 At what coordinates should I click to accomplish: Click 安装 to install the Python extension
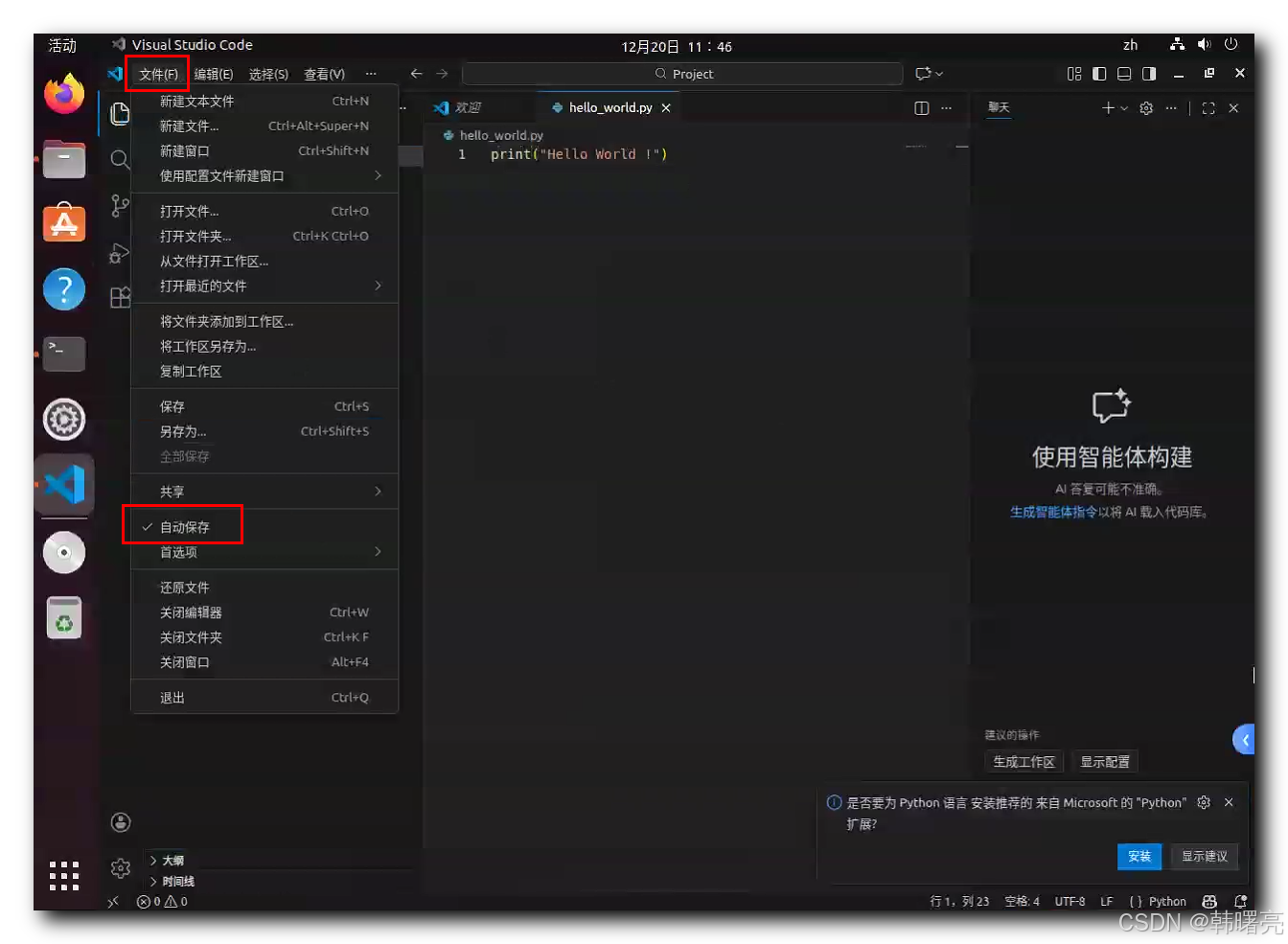(x=1139, y=856)
